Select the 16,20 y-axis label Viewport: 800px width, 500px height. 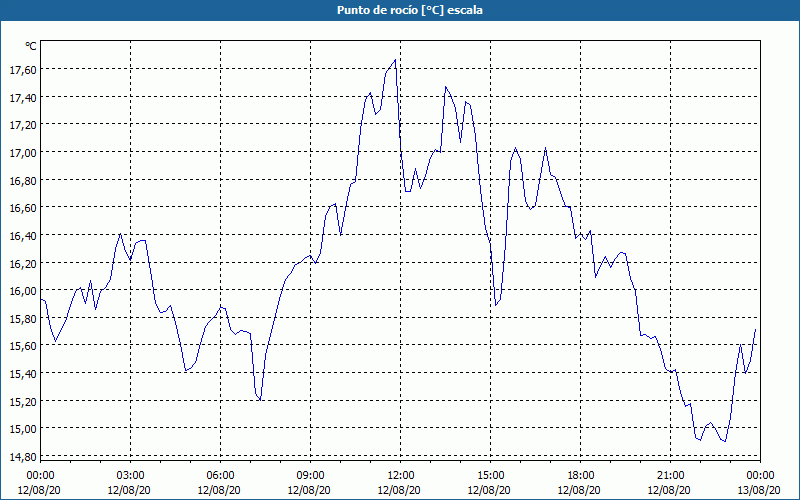[23, 263]
